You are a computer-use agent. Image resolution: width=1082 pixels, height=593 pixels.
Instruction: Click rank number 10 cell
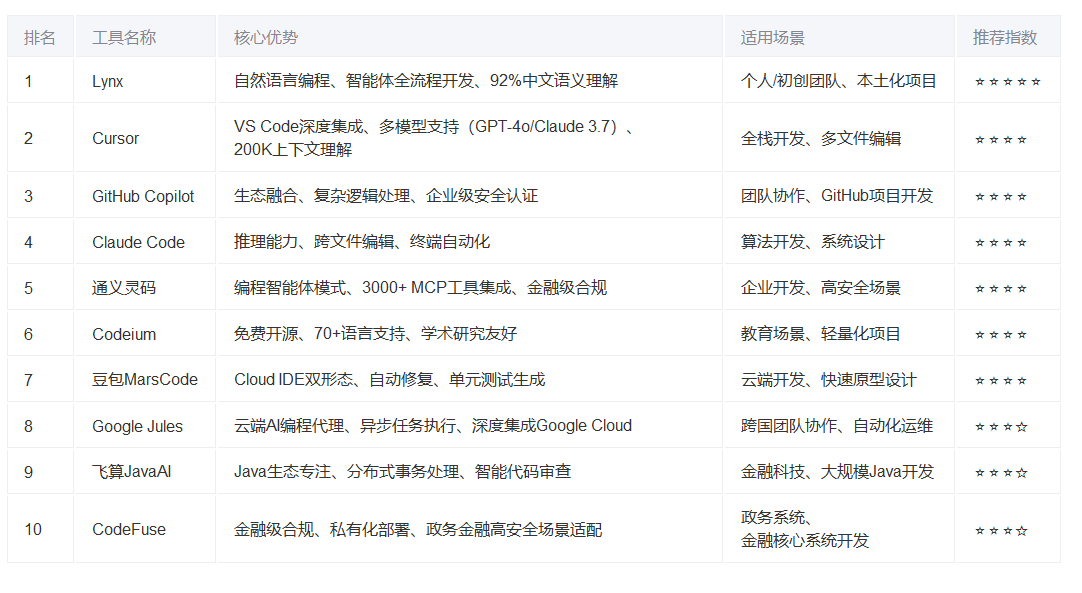40,529
